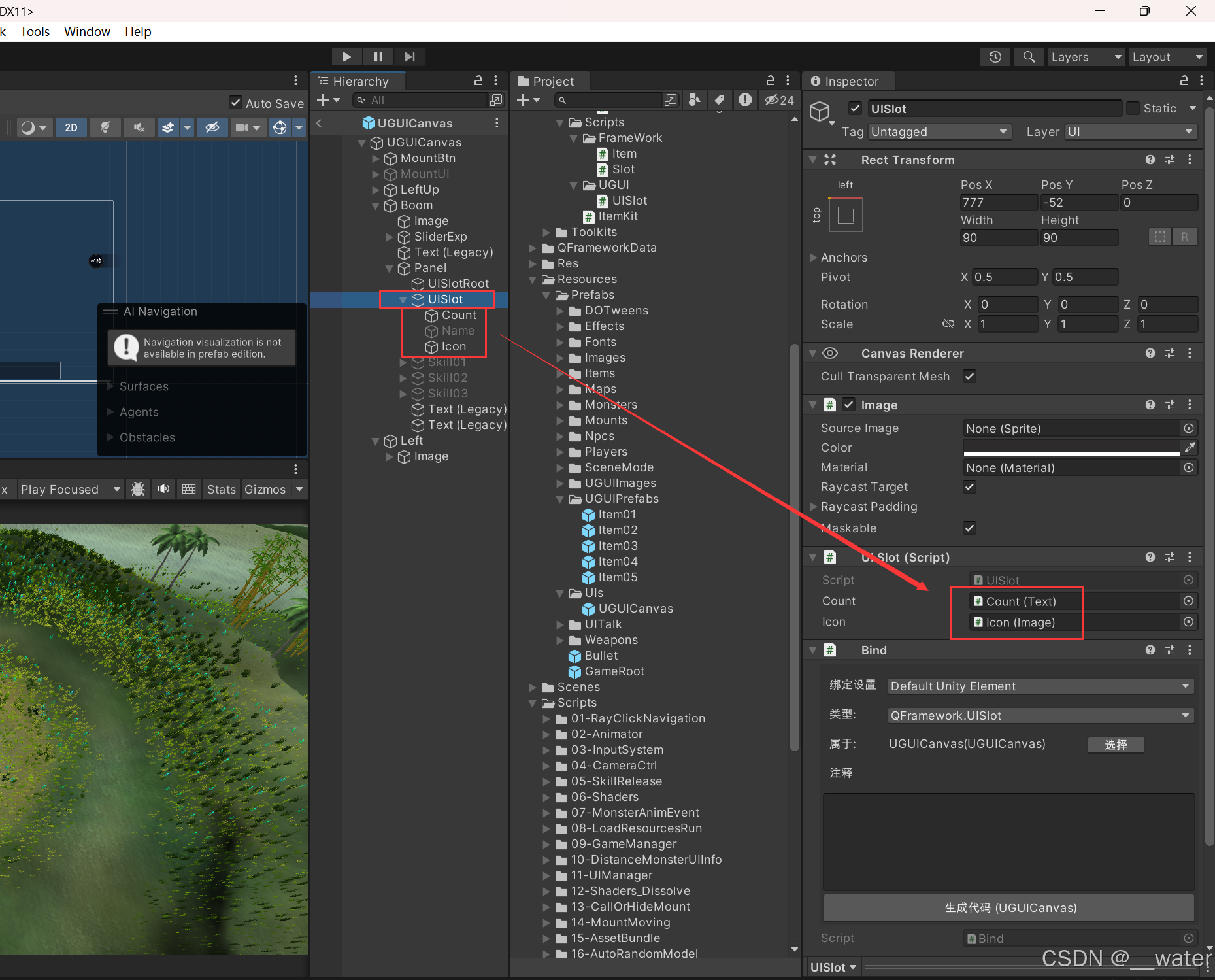1215x980 pixels.
Task: Click Rect Transform help question icon
Action: point(1150,160)
